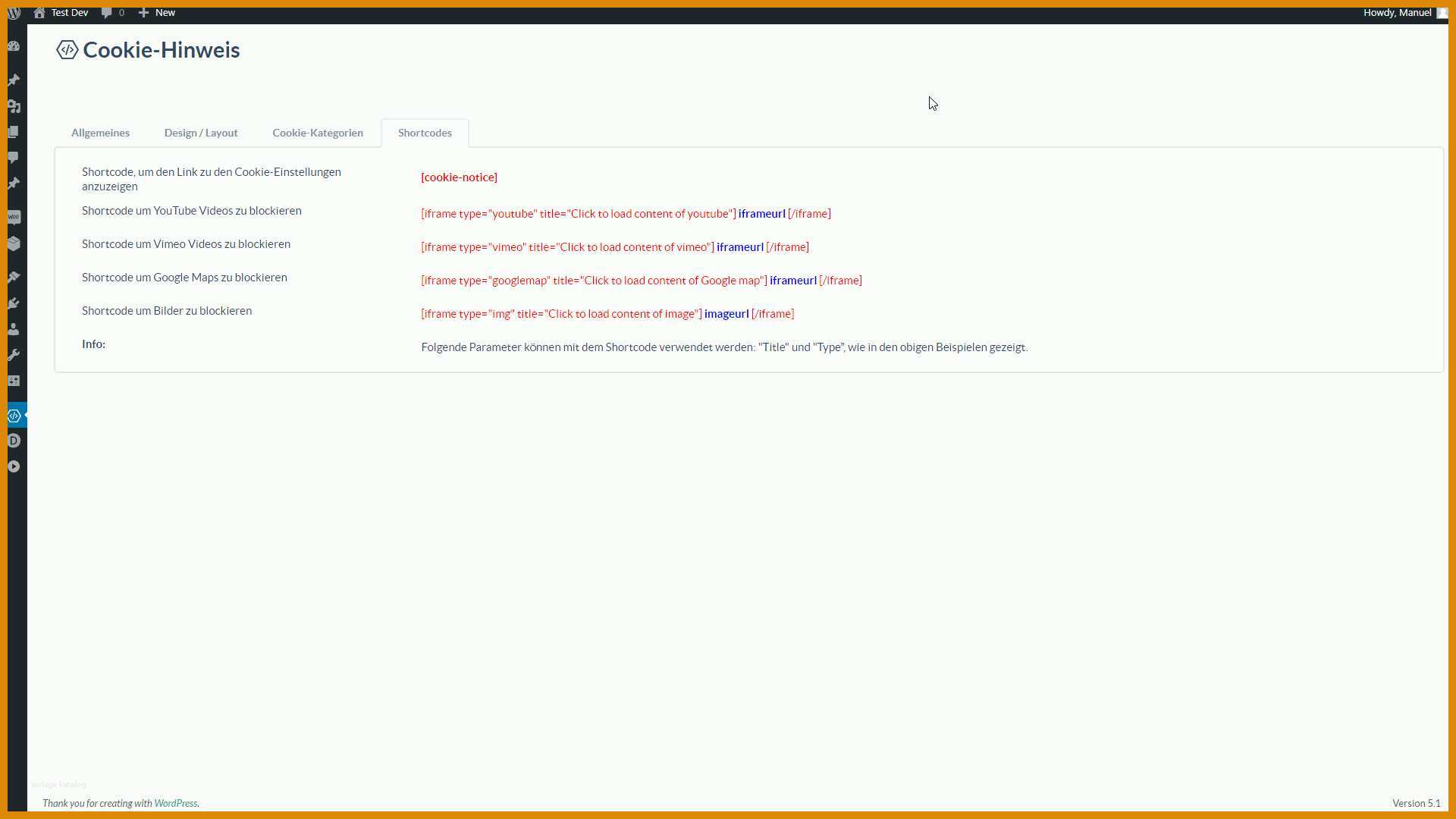Click the collapse menu play icon
Viewport: 1456px width, 819px height.
[14, 466]
